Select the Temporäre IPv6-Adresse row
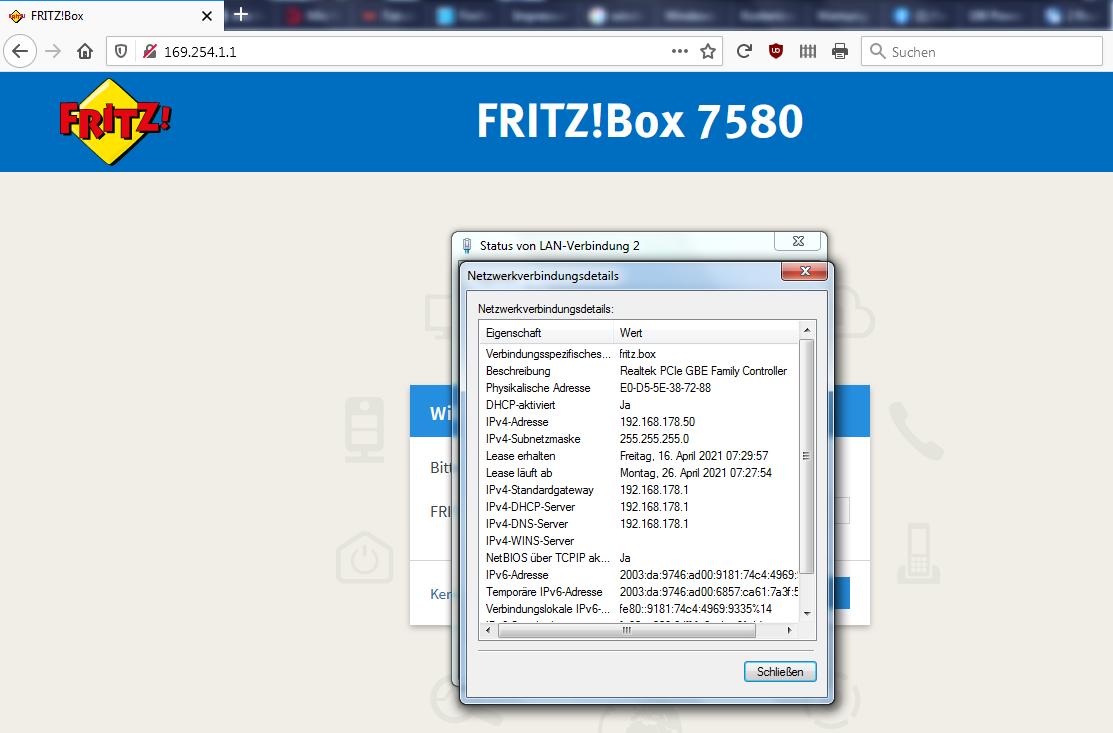Image resolution: width=1113 pixels, height=733 pixels. click(639, 592)
